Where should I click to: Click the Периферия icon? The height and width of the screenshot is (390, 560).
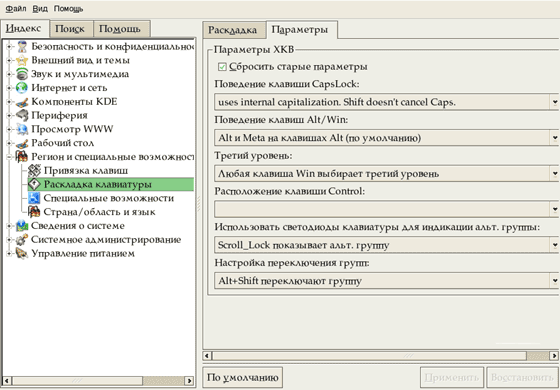22,116
